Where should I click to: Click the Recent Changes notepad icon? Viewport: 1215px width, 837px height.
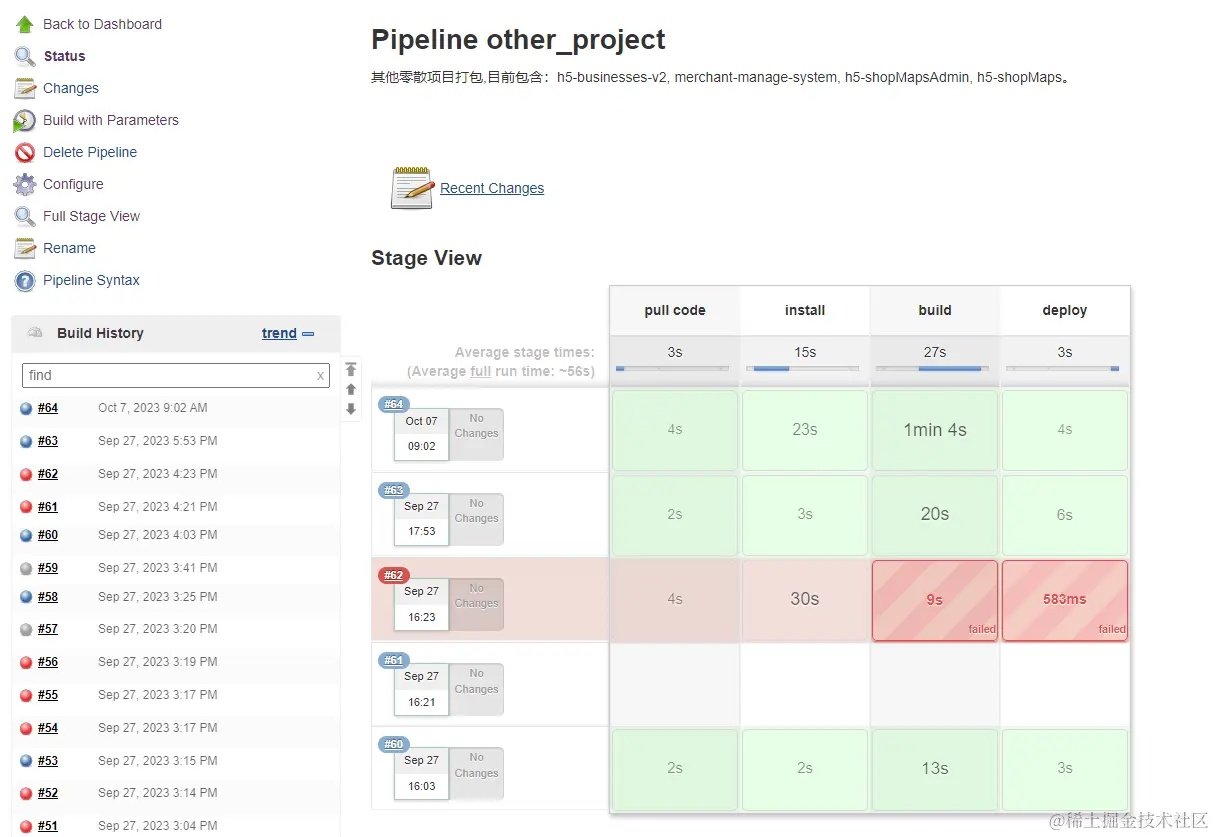coord(411,188)
